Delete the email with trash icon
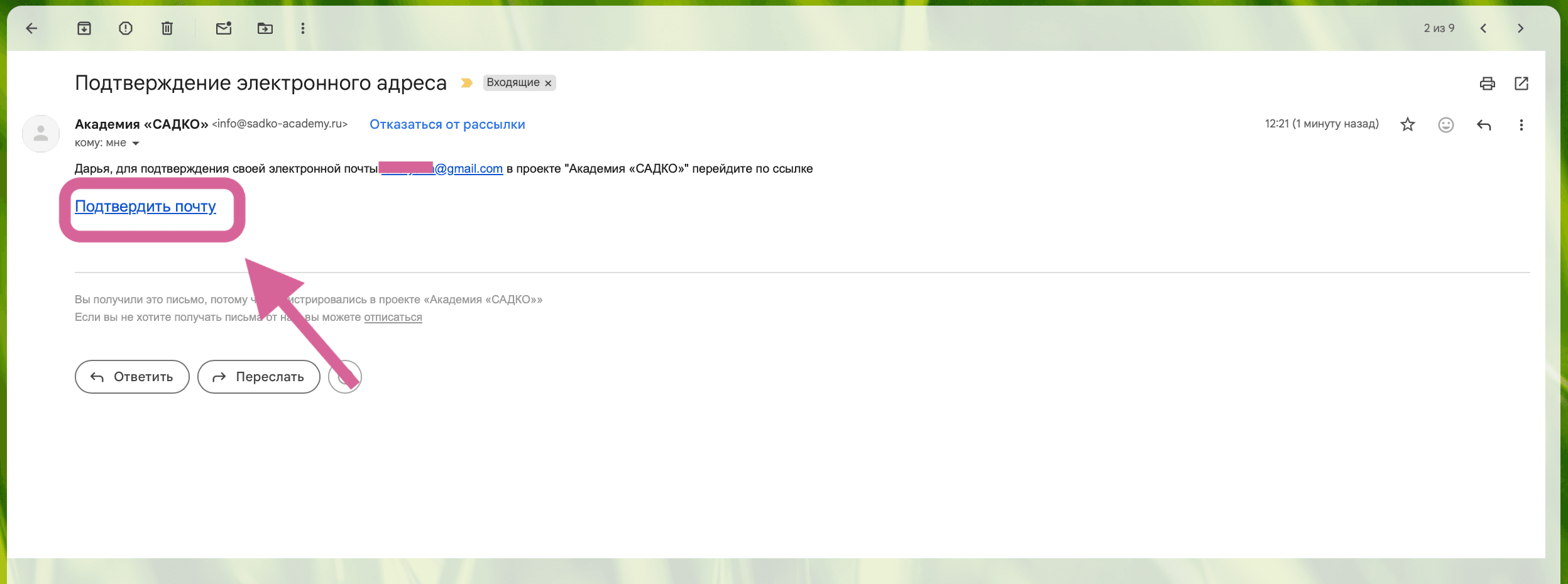Viewport: 1568px width, 584px height. click(x=167, y=28)
